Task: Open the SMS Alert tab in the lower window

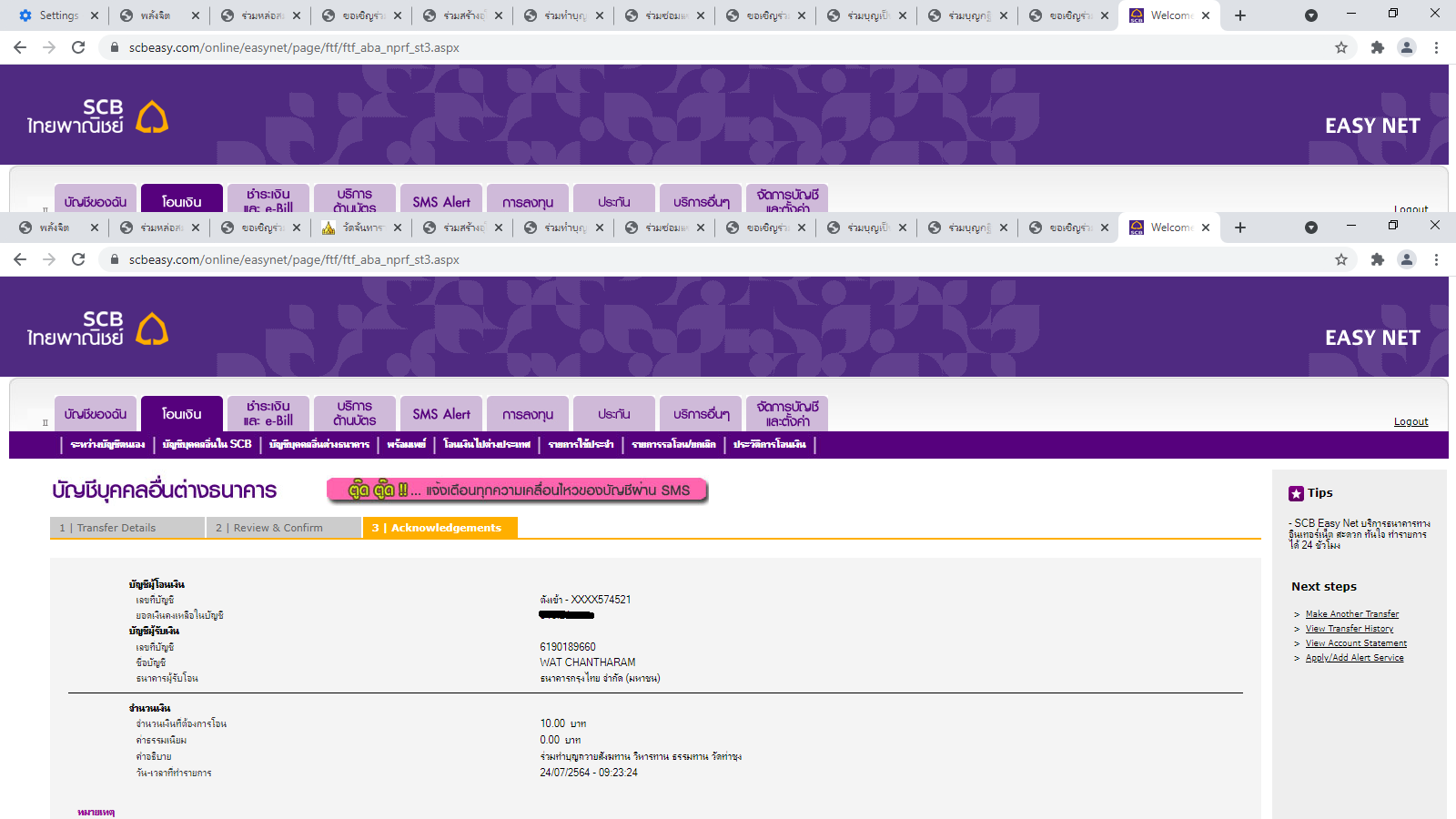Action: (x=441, y=414)
